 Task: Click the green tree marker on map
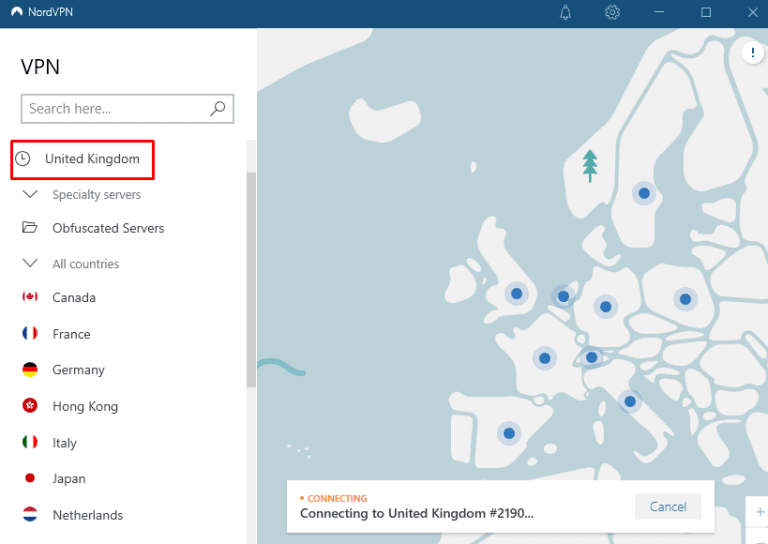(x=590, y=165)
